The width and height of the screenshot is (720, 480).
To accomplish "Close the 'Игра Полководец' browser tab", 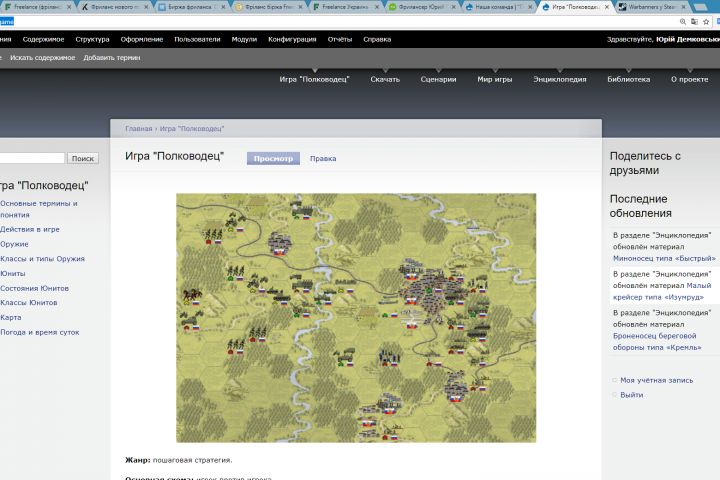I will [607, 7].
